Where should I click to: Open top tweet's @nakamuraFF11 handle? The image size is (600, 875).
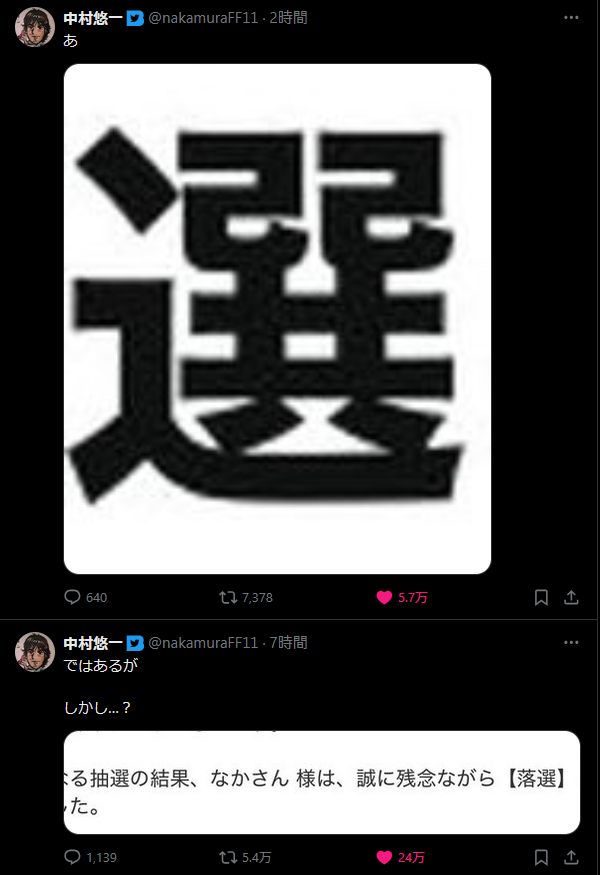coord(203,18)
